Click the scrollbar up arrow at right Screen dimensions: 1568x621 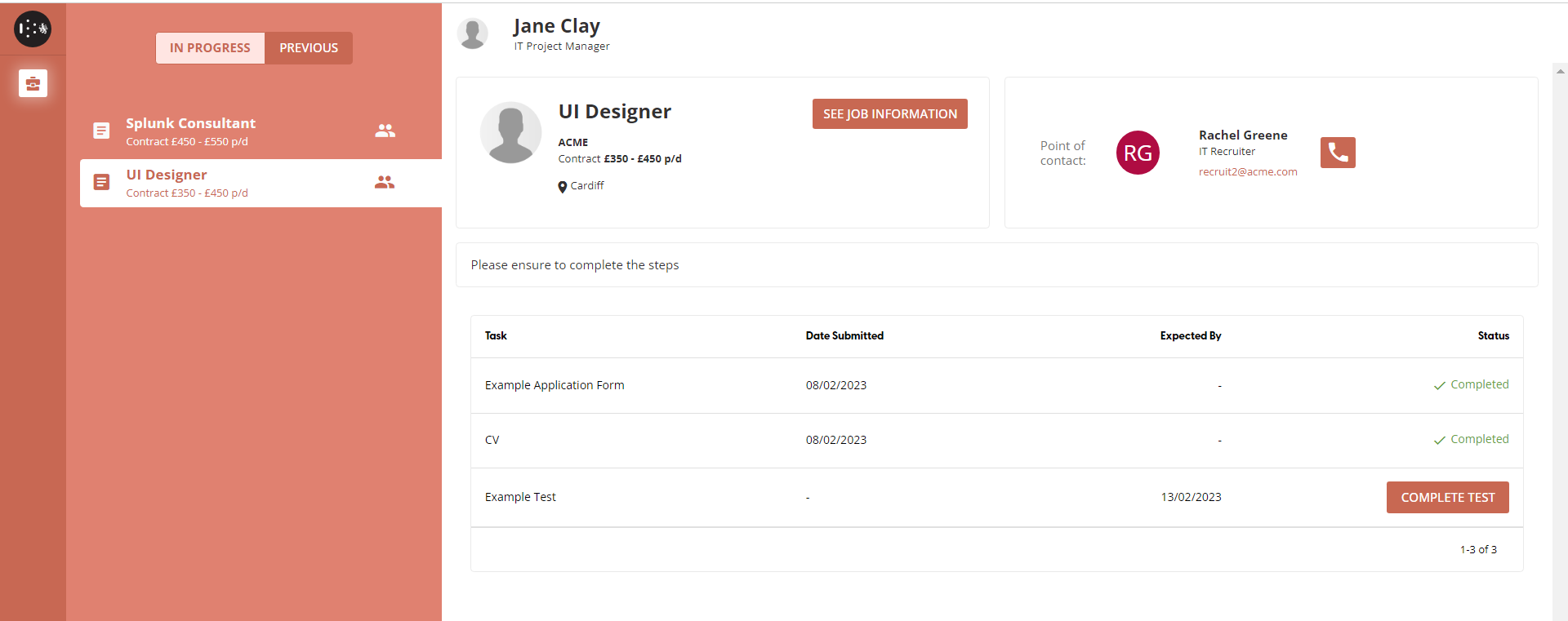1560,72
